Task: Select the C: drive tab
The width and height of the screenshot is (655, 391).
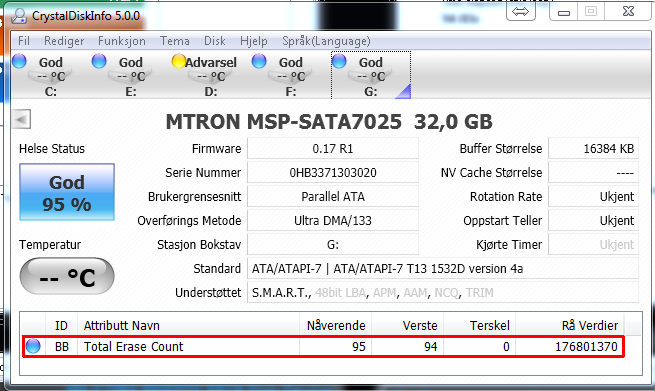Action: coord(51,75)
